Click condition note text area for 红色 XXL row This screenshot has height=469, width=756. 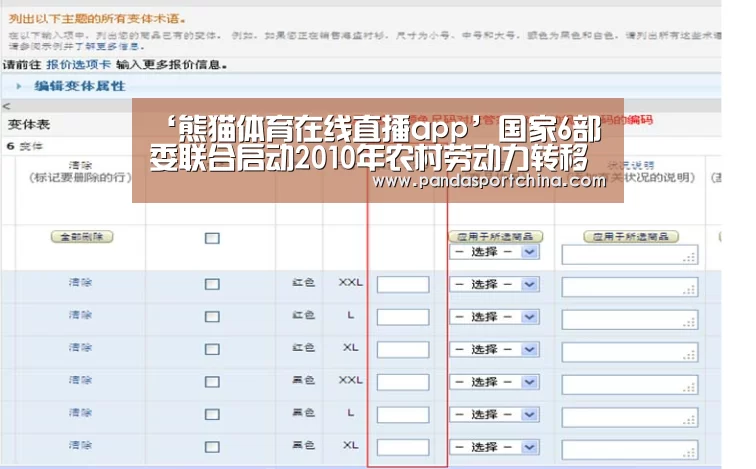(x=630, y=287)
